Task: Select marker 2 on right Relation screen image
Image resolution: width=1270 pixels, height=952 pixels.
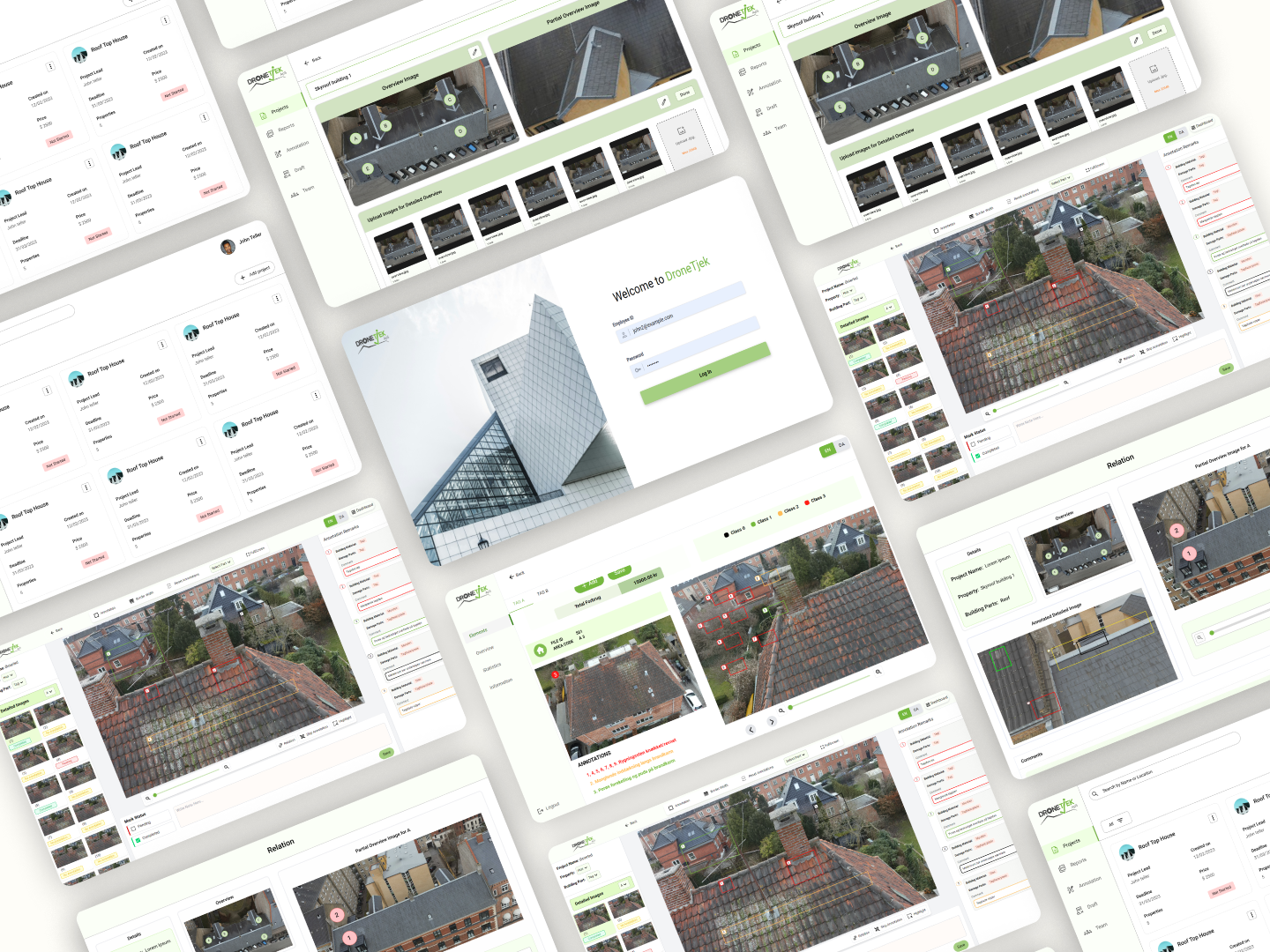Action: click(1176, 531)
